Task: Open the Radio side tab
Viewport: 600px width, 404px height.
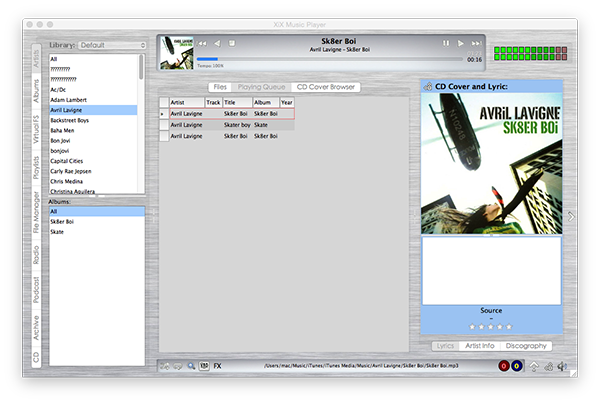Action: click(x=36, y=255)
